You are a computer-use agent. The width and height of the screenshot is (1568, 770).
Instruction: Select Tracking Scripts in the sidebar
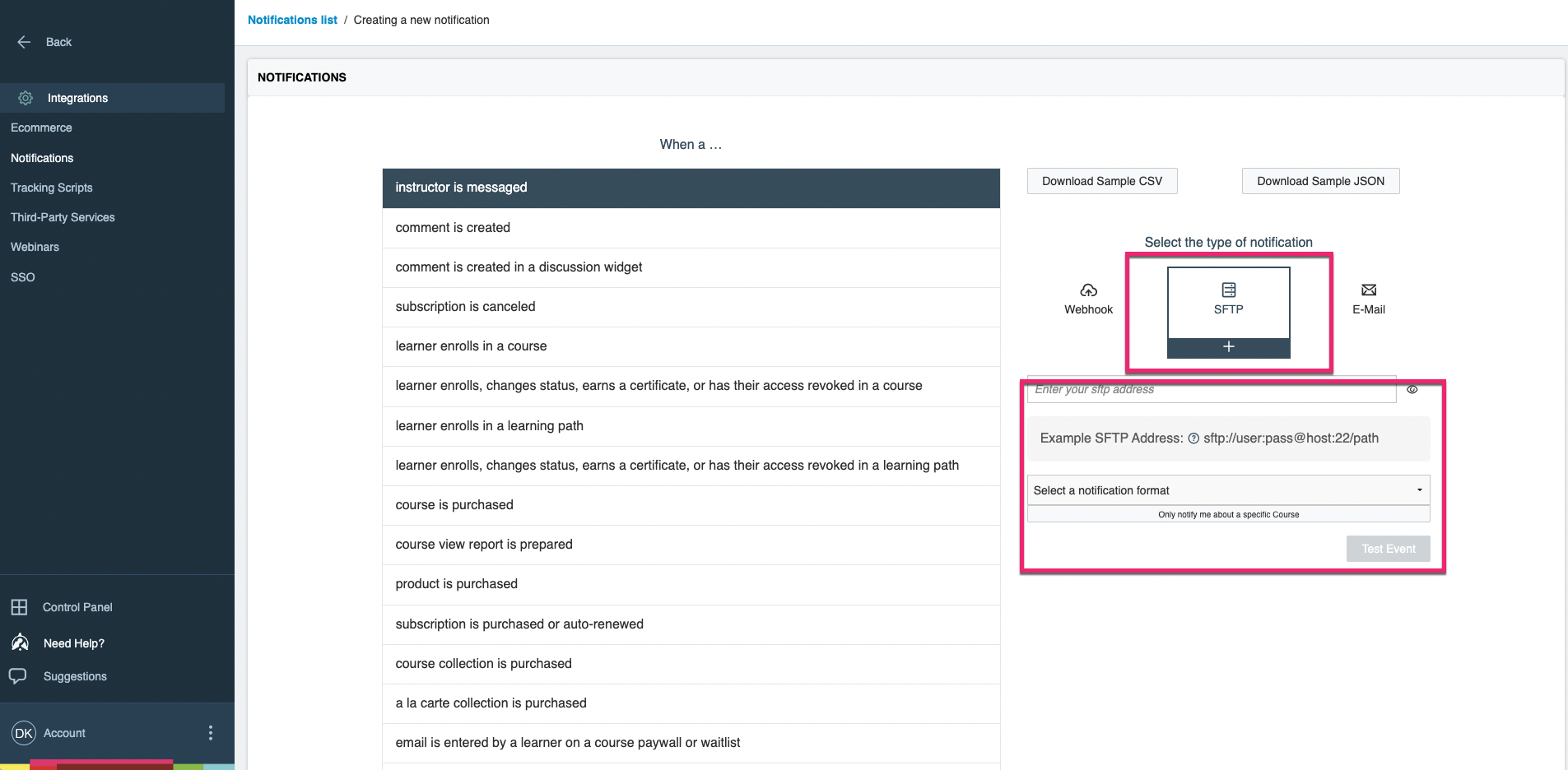(52, 188)
